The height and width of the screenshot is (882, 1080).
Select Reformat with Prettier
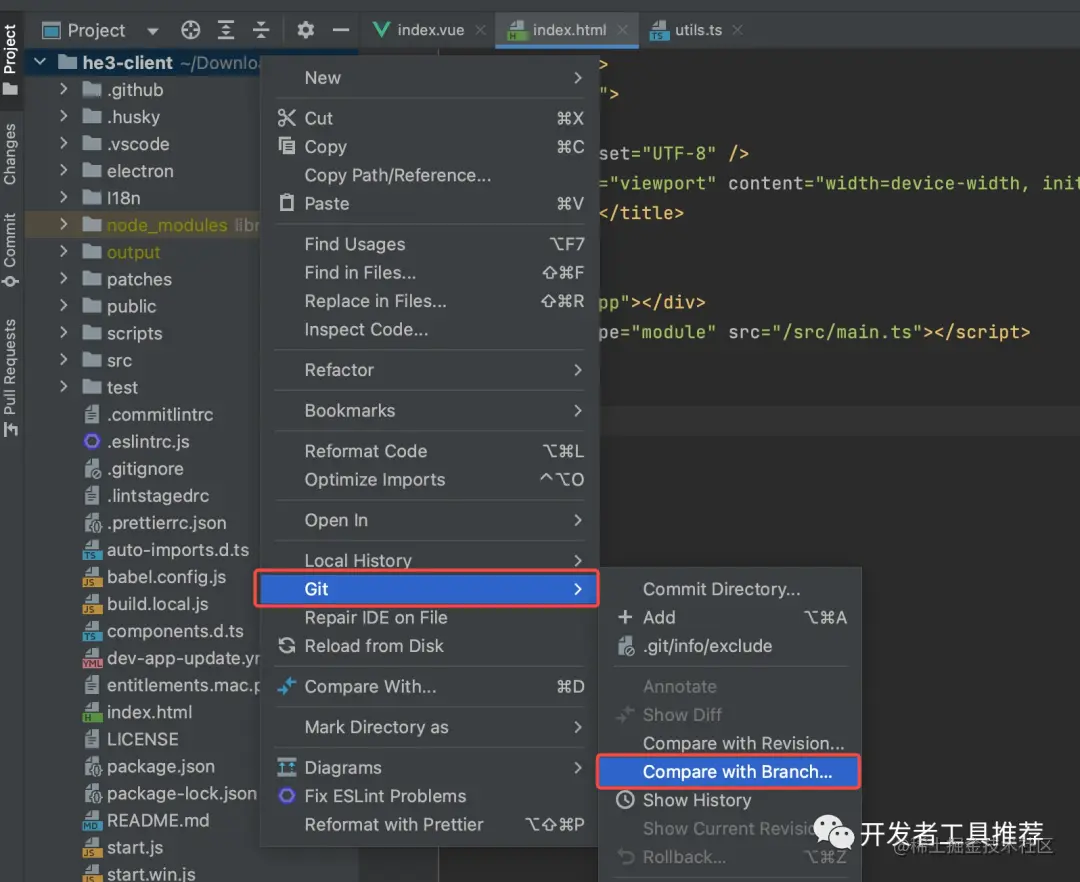coord(430,824)
